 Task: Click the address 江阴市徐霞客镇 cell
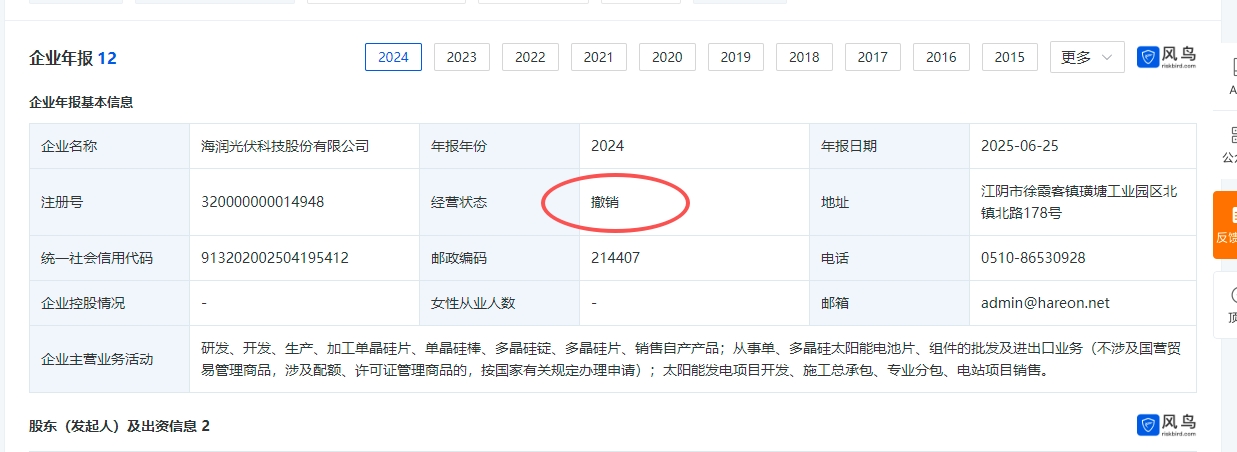1082,202
